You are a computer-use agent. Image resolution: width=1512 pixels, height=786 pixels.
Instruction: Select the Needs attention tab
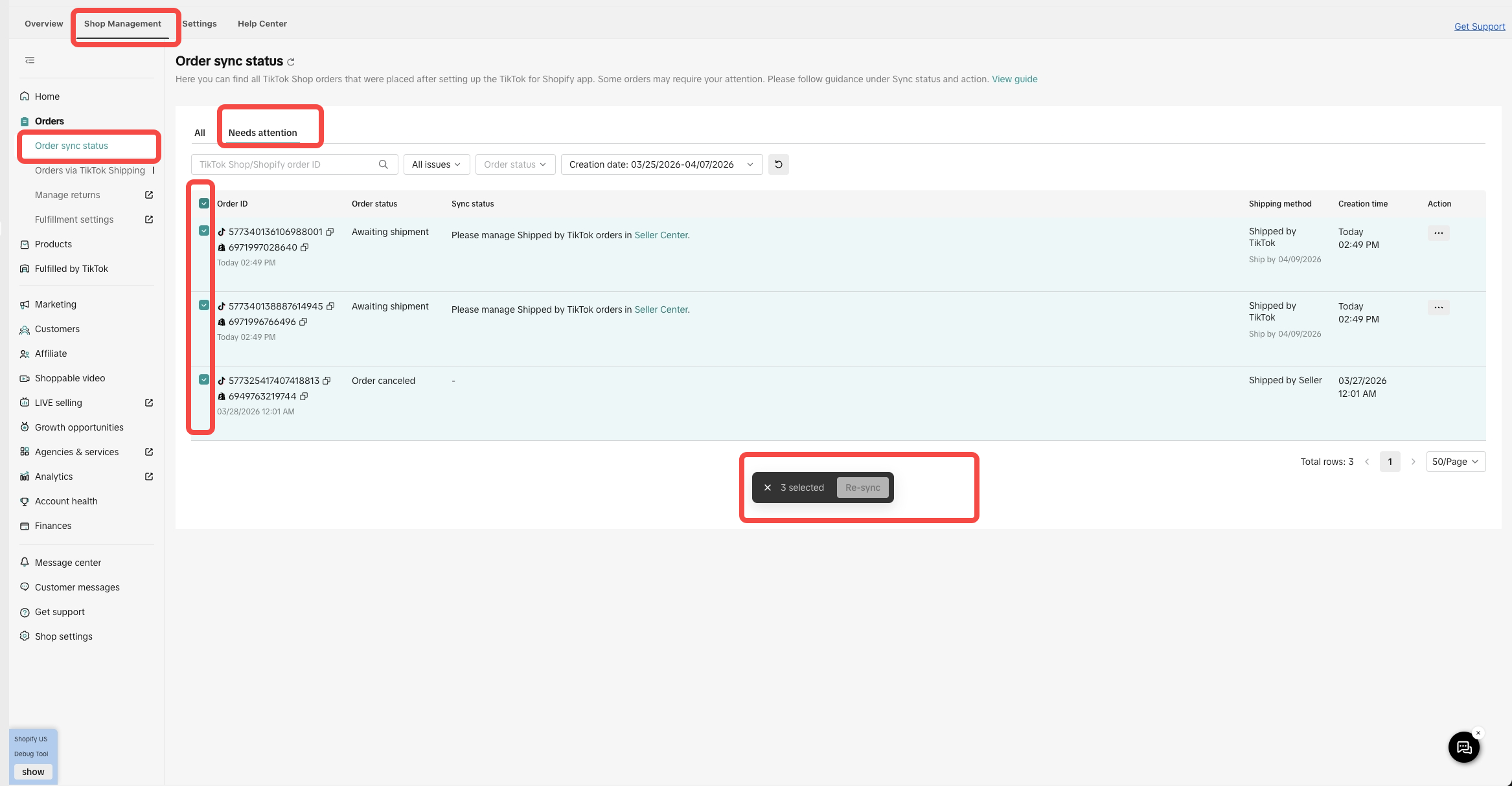tap(263, 133)
